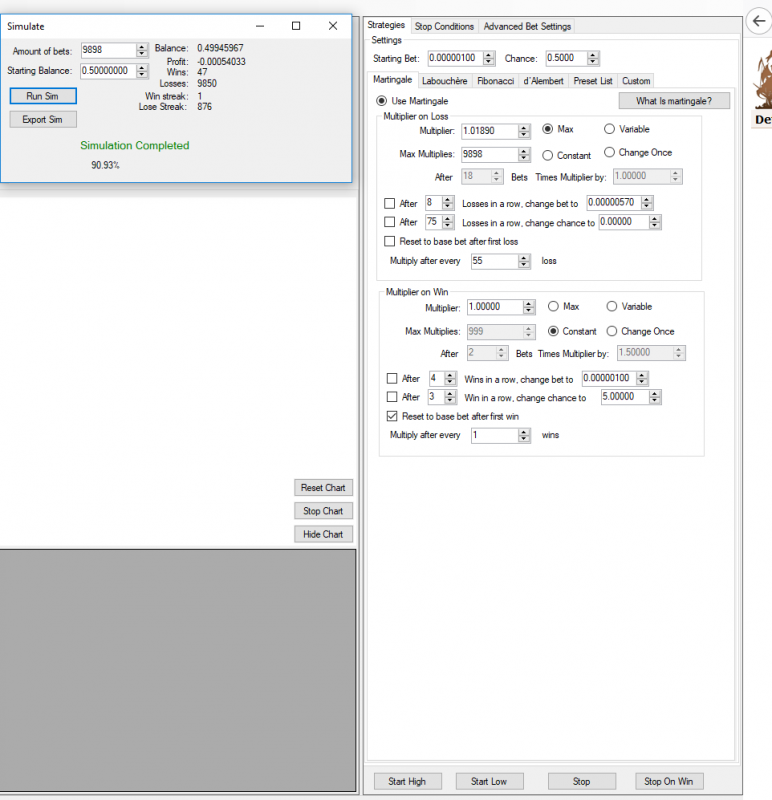Select Change Once under Multiplier on Loss

(x=609, y=152)
